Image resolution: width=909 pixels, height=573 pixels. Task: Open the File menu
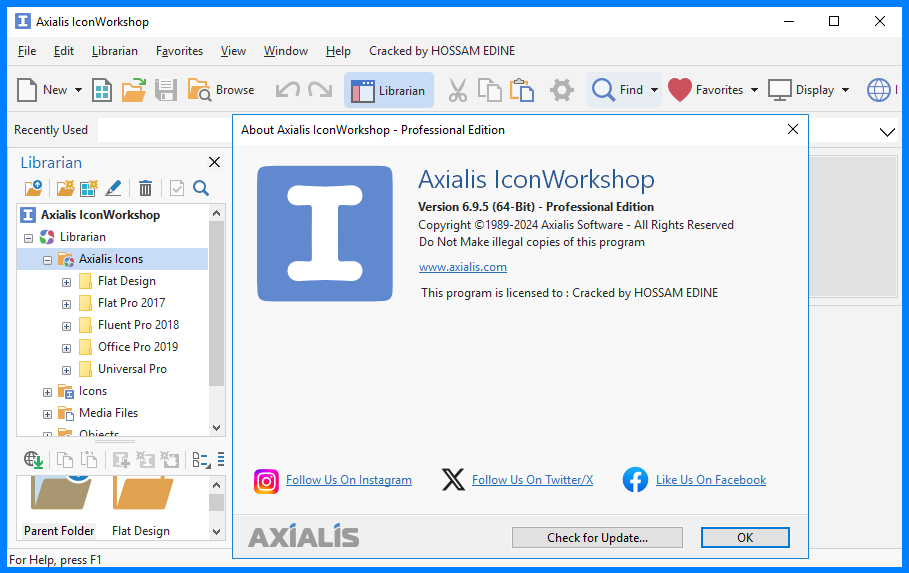(27, 51)
